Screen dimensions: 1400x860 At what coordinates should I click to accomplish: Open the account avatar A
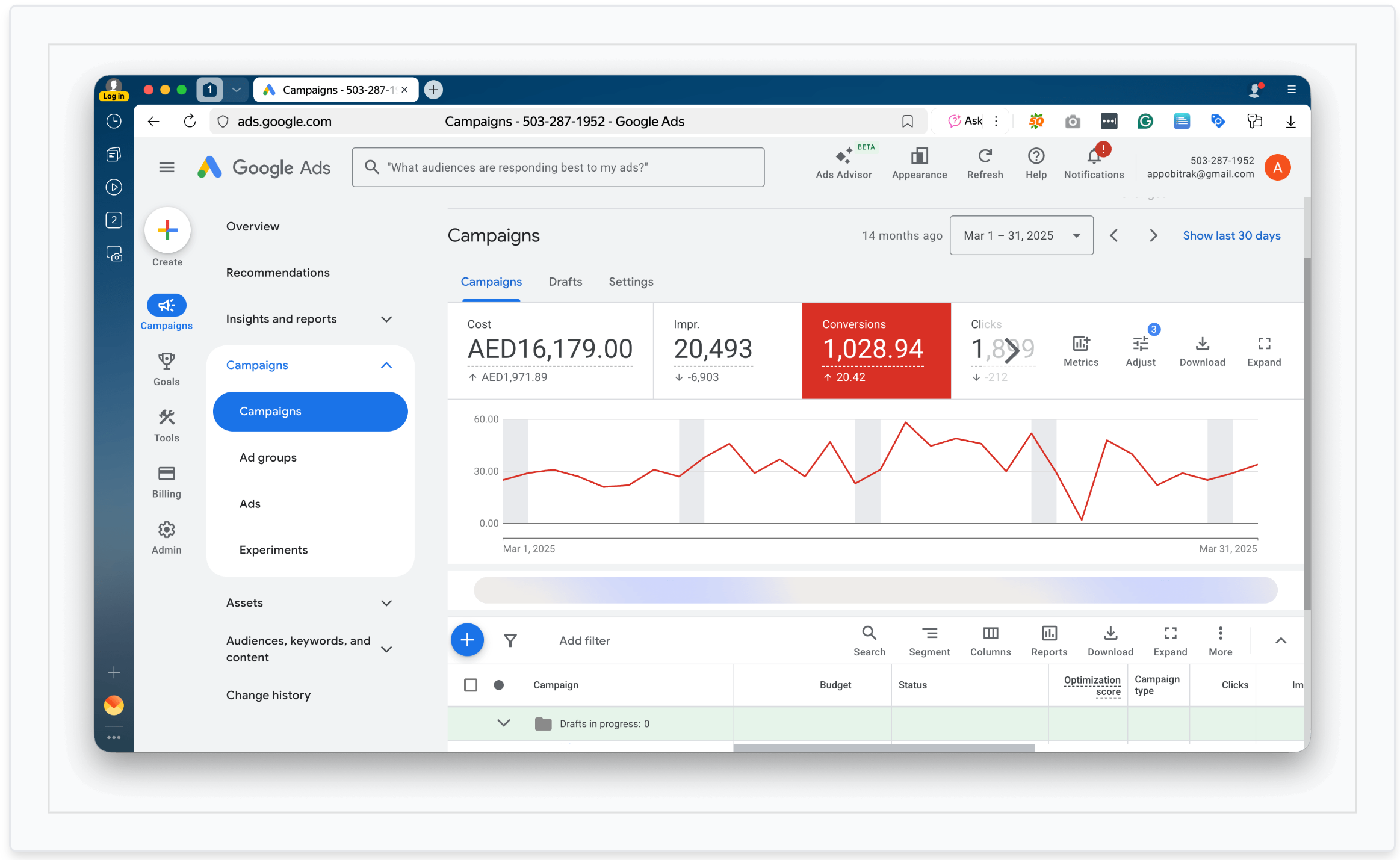click(x=1277, y=167)
